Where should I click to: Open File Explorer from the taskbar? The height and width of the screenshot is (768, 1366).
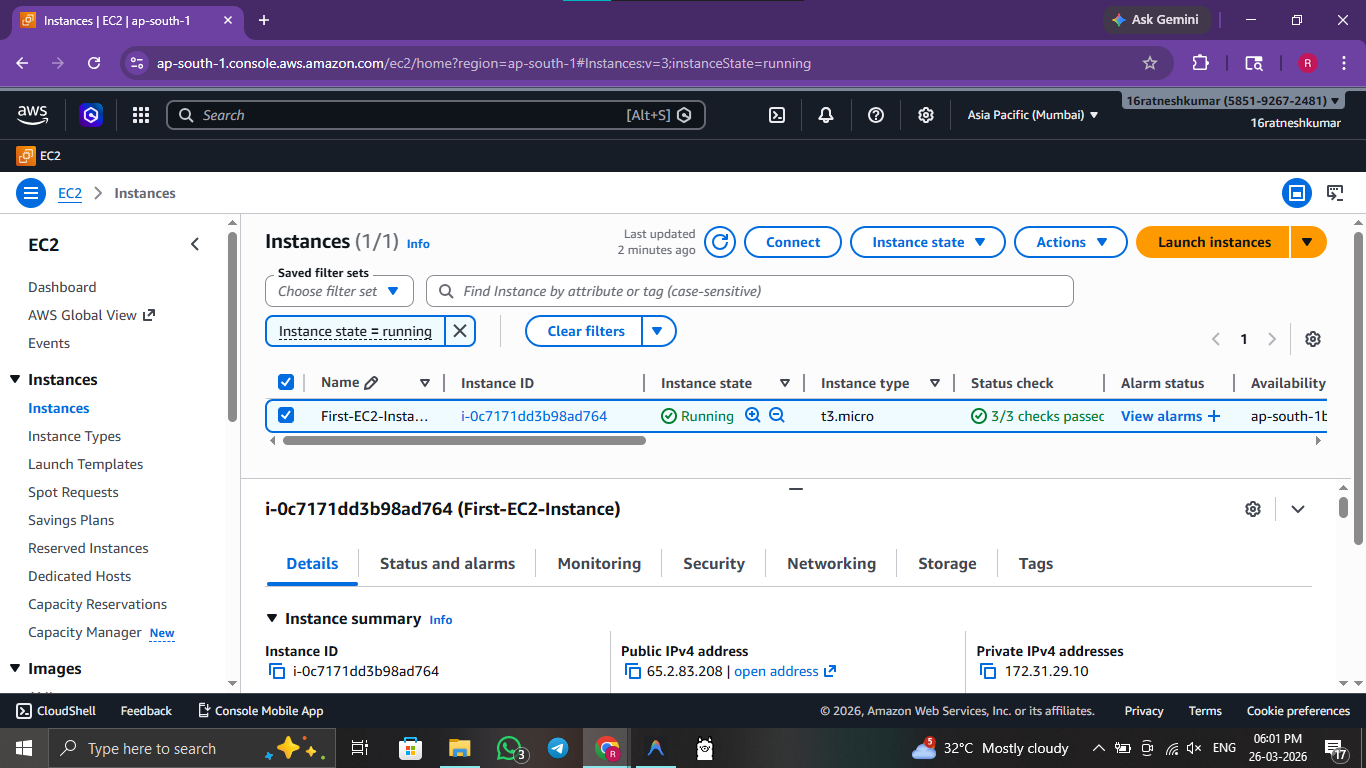coord(459,748)
